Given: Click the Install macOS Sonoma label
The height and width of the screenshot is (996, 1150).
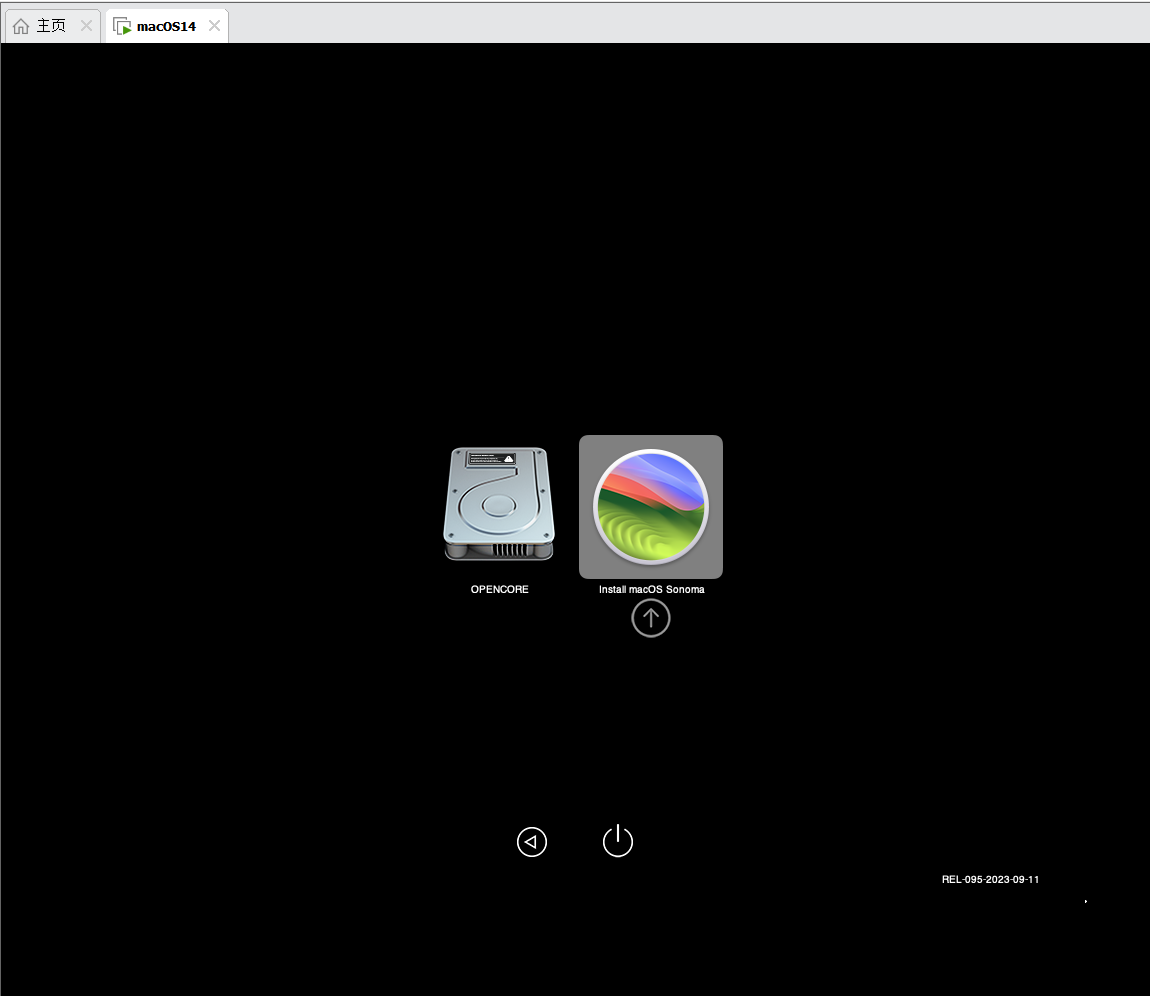Looking at the screenshot, I should pyautogui.click(x=651, y=589).
